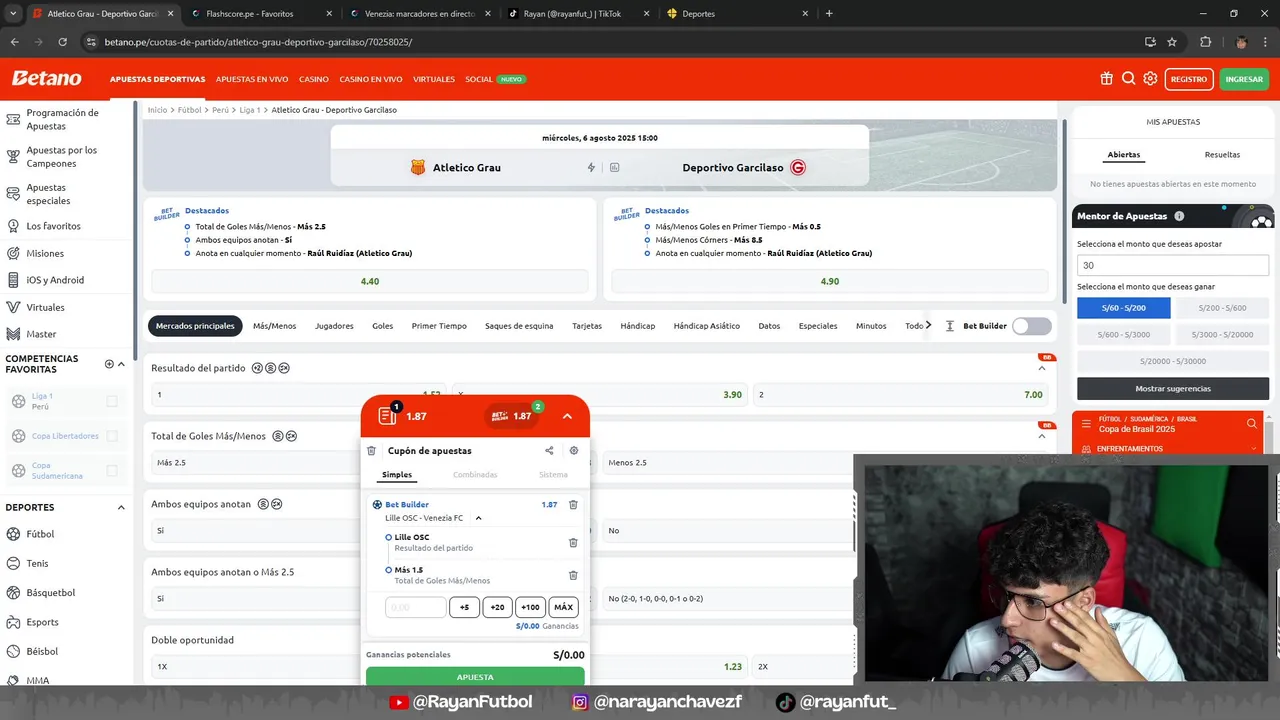Set the stake with MÁX button
Screen dimensions: 1280x720
pyautogui.click(x=563, y=607)
